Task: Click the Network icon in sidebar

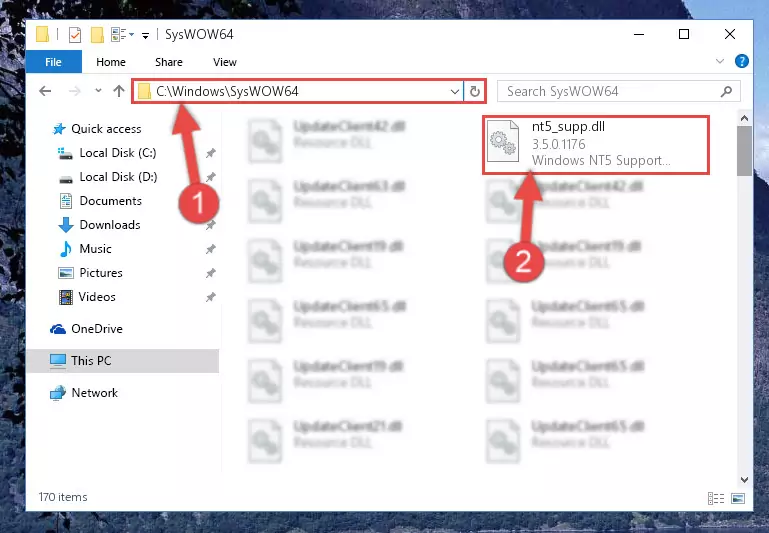Action: [58, 393]
